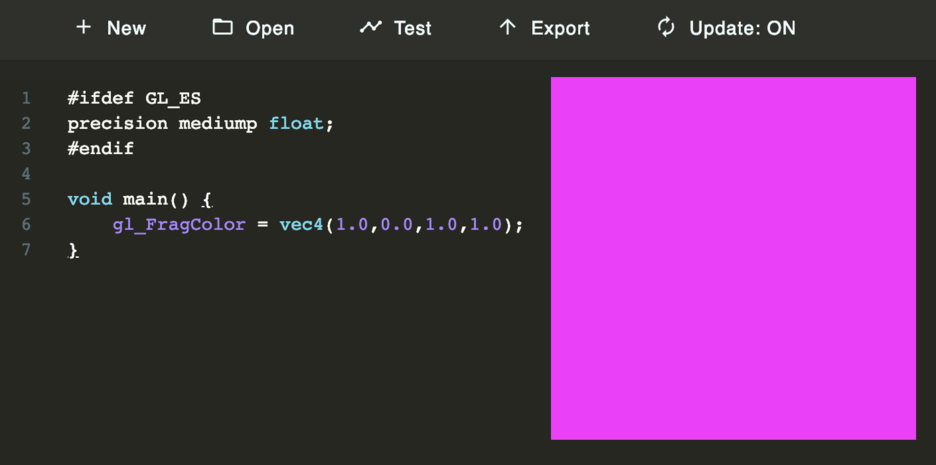Click 'gl_FragColor' on line 6
This screenshot has width=936, height=465.
pos(179,224)
